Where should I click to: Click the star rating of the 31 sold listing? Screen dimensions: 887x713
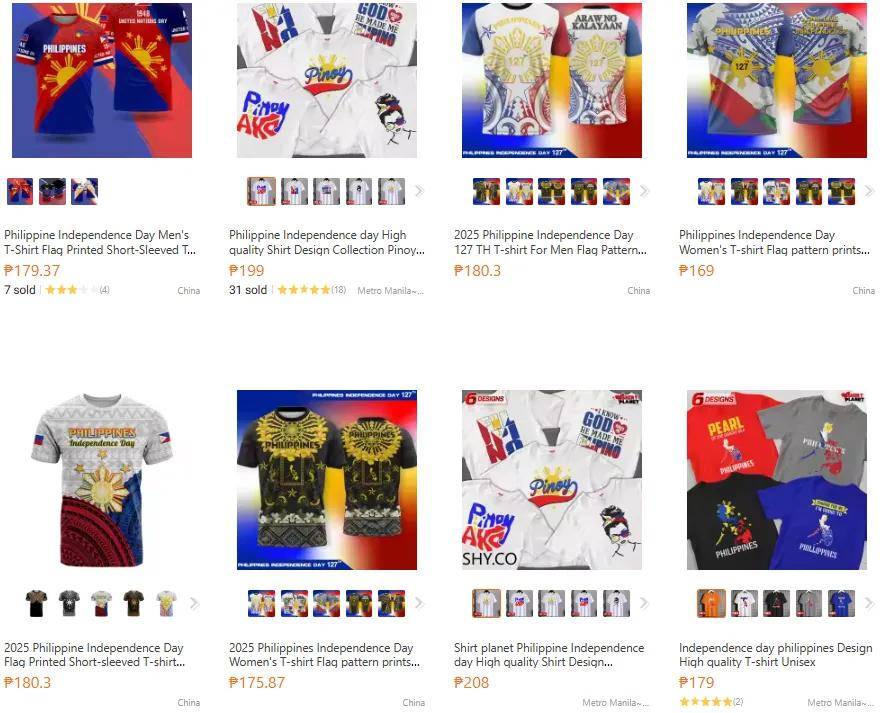click(x=304, y=290)
